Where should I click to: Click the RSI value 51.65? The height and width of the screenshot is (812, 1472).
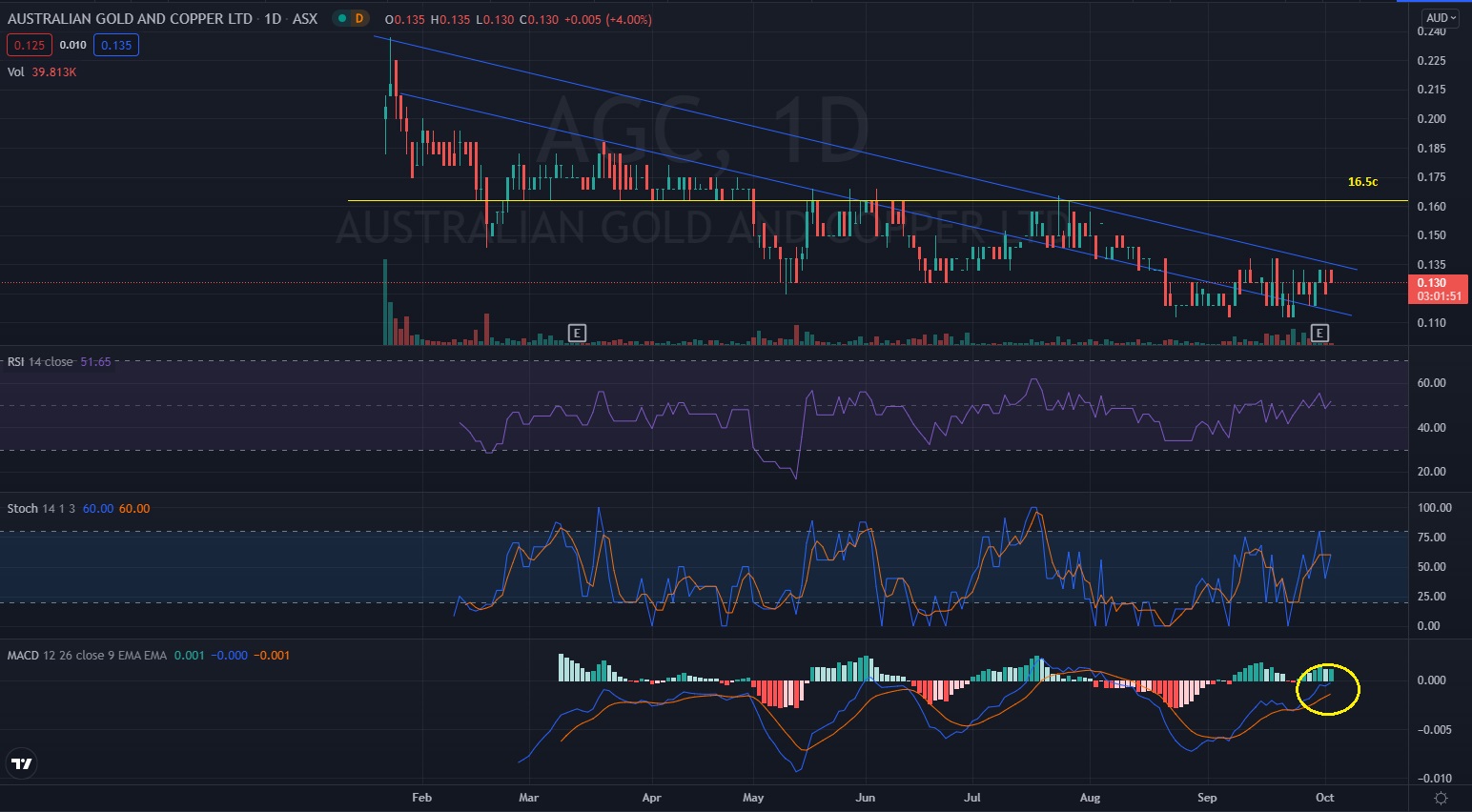pyautogui.click(x=95, y=362)
